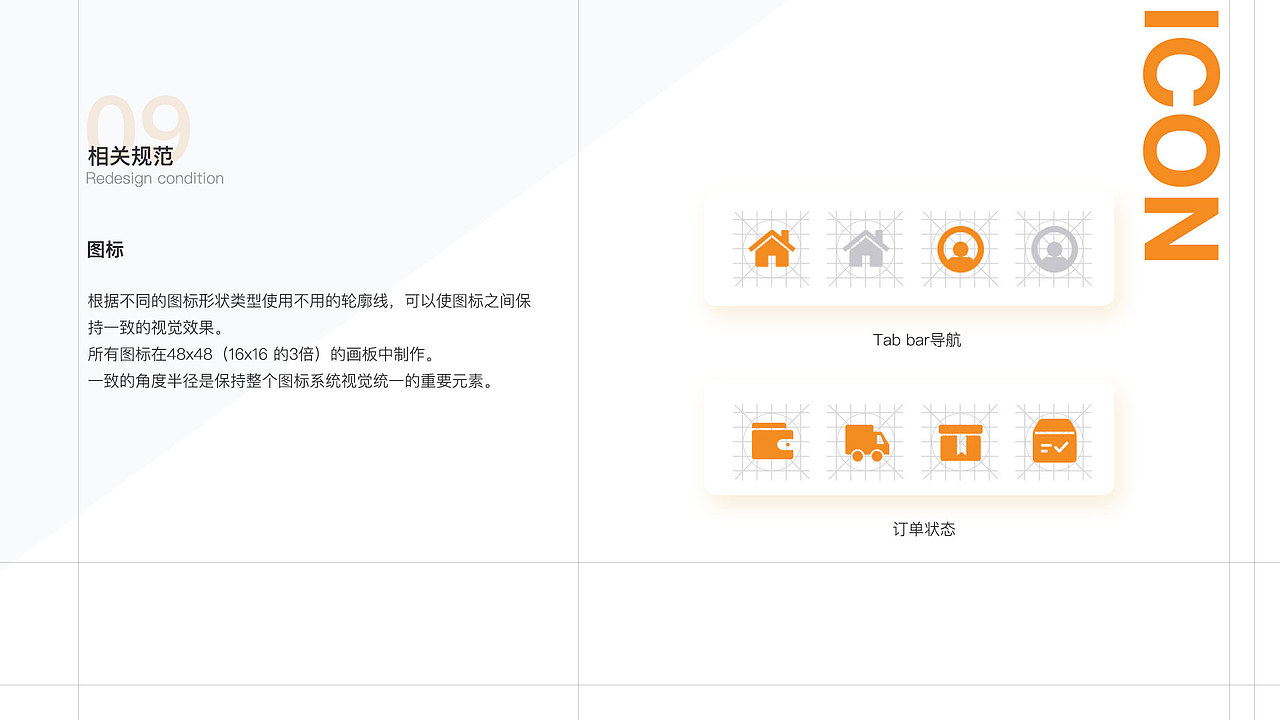The height and width of the screenshot is (720, 1280).
Task: Select the parcel icon with checkmark
Action: coord(1054,440)
